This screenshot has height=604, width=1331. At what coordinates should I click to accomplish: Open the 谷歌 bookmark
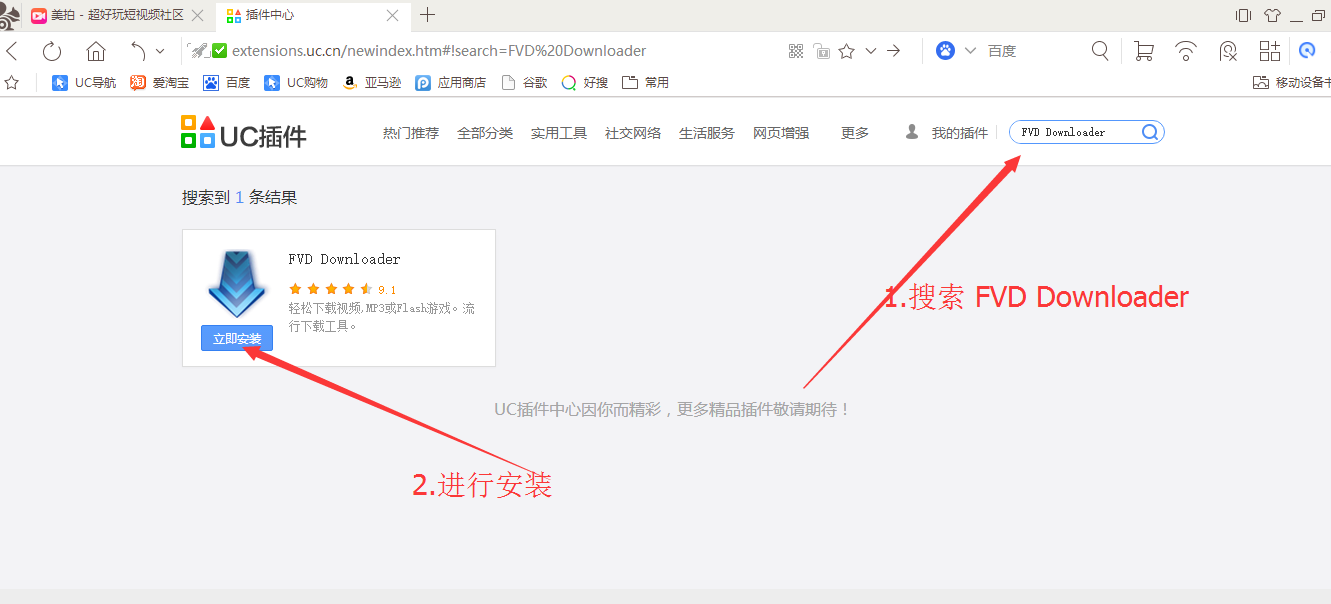524,83
